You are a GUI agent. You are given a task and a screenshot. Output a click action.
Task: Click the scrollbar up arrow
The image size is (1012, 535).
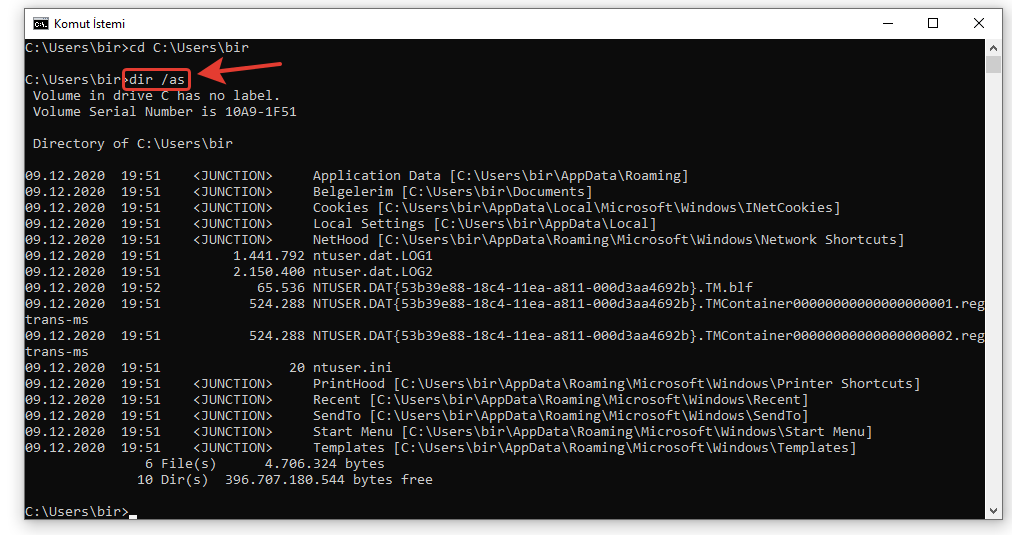pos(993,47)
